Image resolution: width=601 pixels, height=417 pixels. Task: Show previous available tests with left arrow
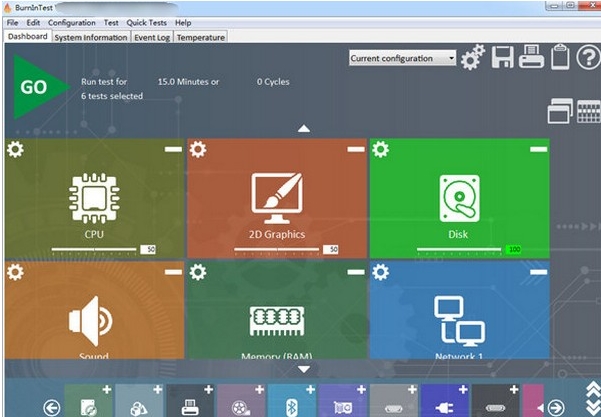(52, 407)
